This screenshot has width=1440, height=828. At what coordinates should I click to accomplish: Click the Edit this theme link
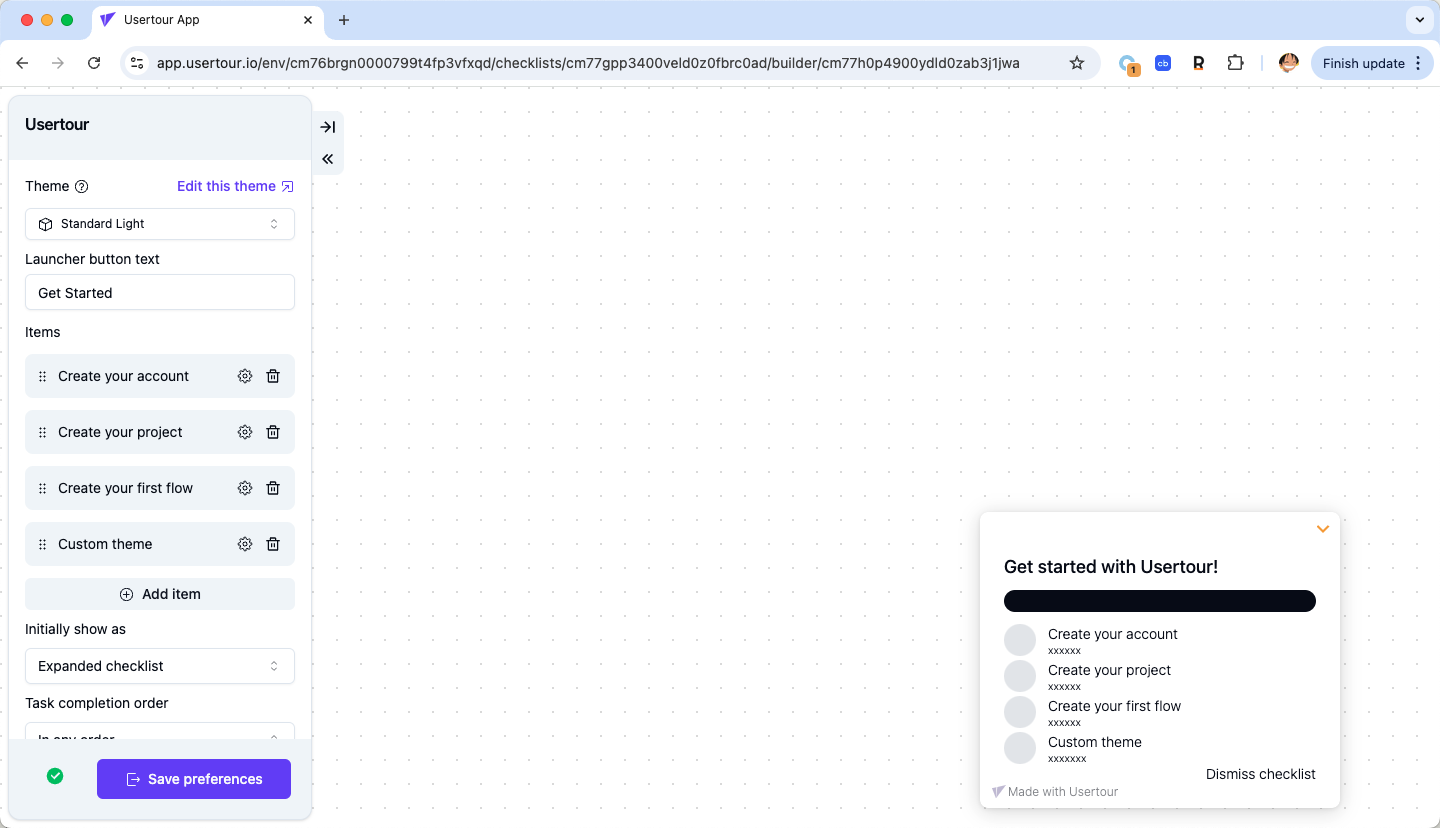click(235, 186)
